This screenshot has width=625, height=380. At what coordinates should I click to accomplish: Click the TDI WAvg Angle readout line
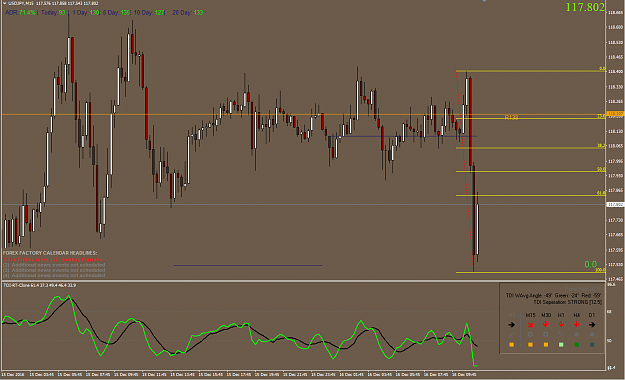click(553, 295)
